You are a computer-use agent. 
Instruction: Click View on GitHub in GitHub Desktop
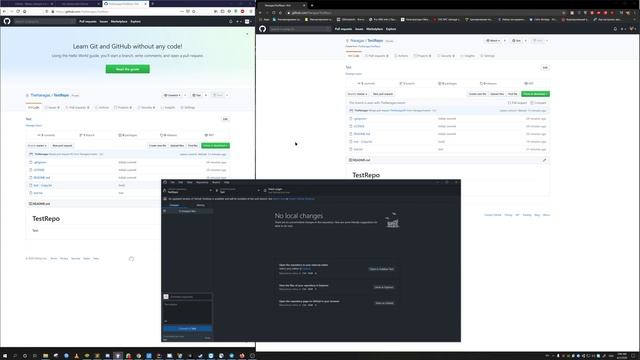(x=384, y=303)
